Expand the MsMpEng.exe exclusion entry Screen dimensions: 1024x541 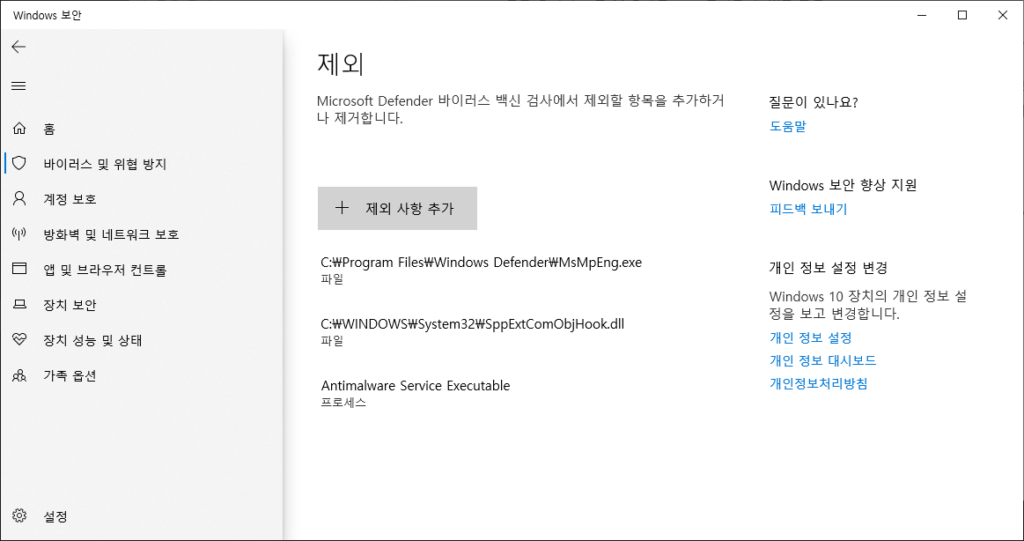pyautogui.click(x=481, y=270)
